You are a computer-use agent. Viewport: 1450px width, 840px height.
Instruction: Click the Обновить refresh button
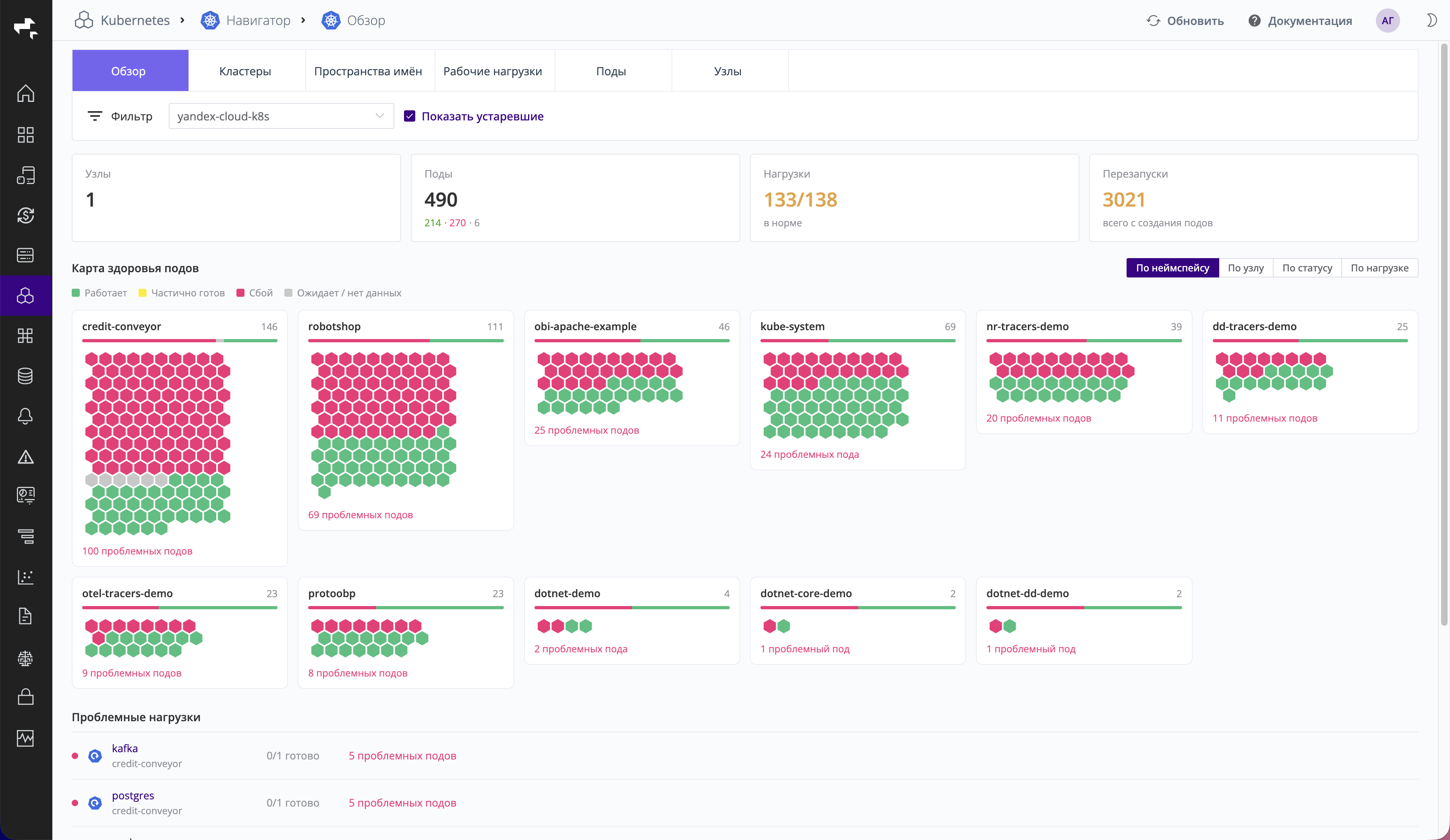tap(1185, 21)
